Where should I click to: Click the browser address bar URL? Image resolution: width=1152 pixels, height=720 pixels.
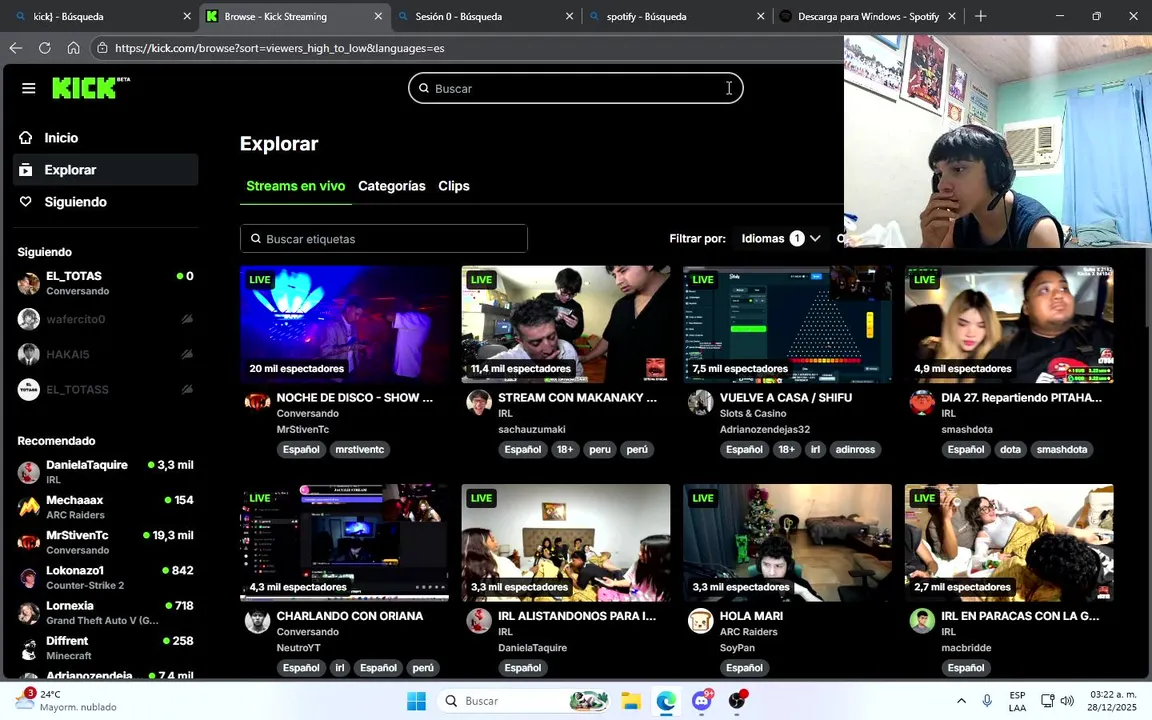[279, 48]
